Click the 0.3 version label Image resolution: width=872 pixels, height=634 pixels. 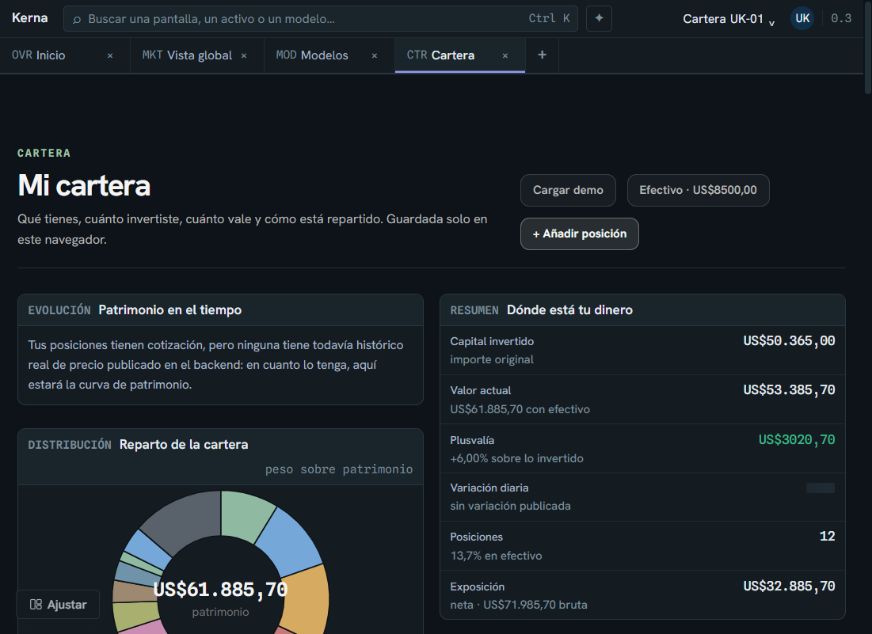coord(841,18)
